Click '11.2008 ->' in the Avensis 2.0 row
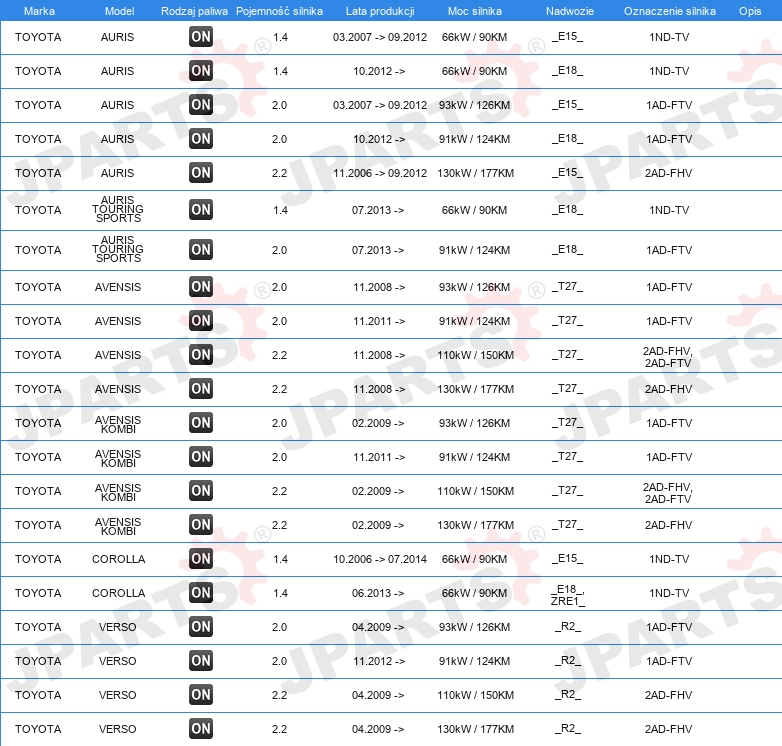782x746 pixels. (x=379, y=287)
